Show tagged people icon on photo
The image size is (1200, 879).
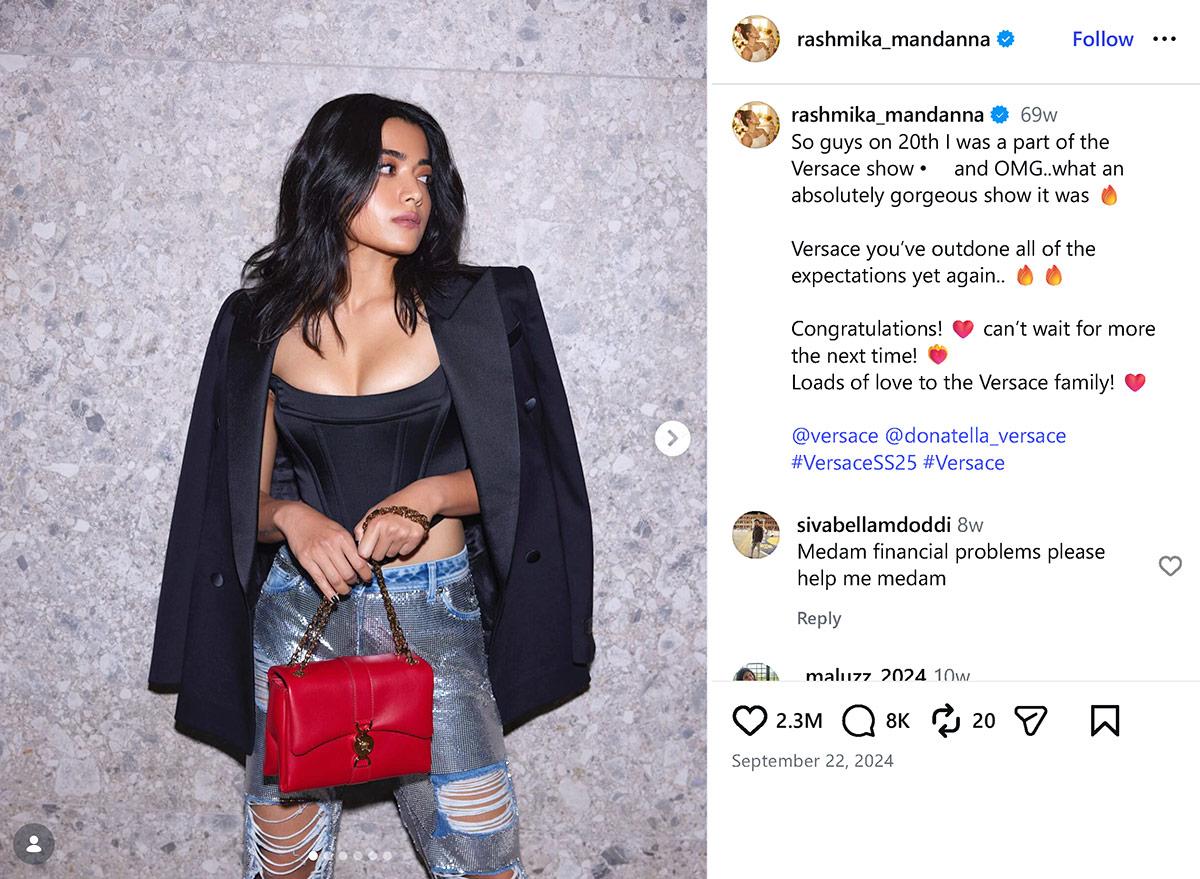click(34, 844)
